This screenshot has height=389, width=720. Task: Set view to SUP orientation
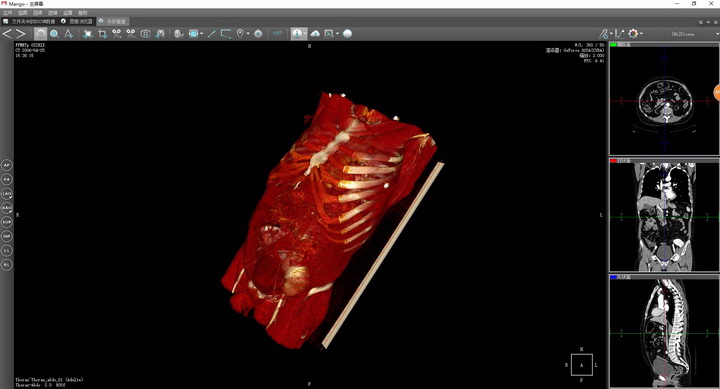pyautogui.click(x=6, y=222)
